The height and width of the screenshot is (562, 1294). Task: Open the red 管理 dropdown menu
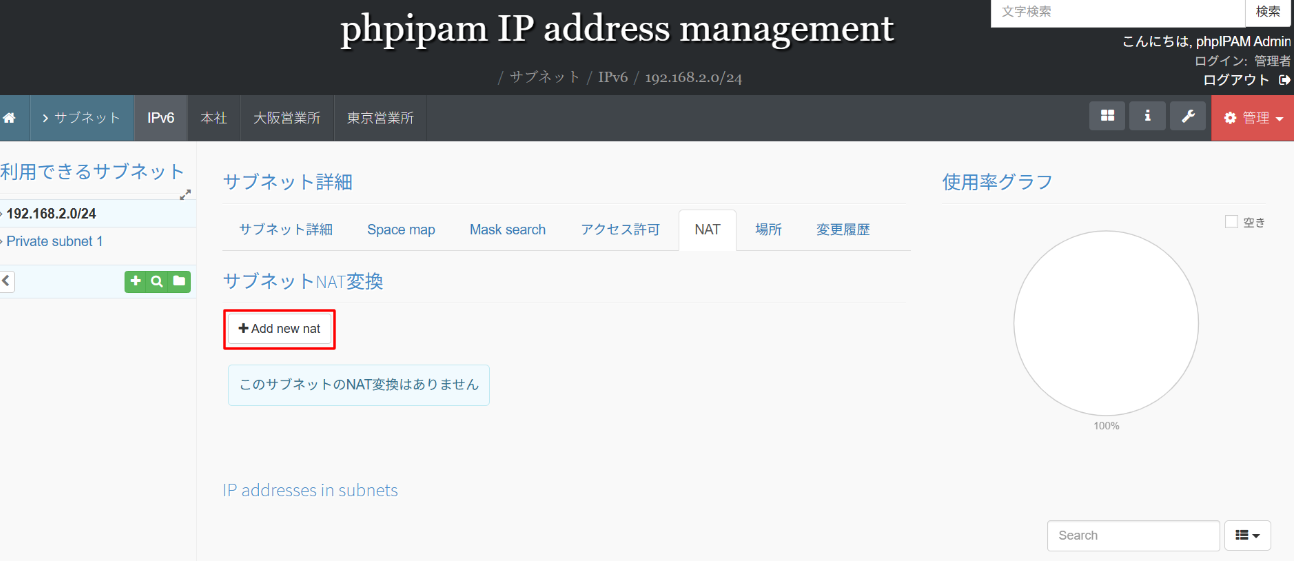[x=1253, y=118]
